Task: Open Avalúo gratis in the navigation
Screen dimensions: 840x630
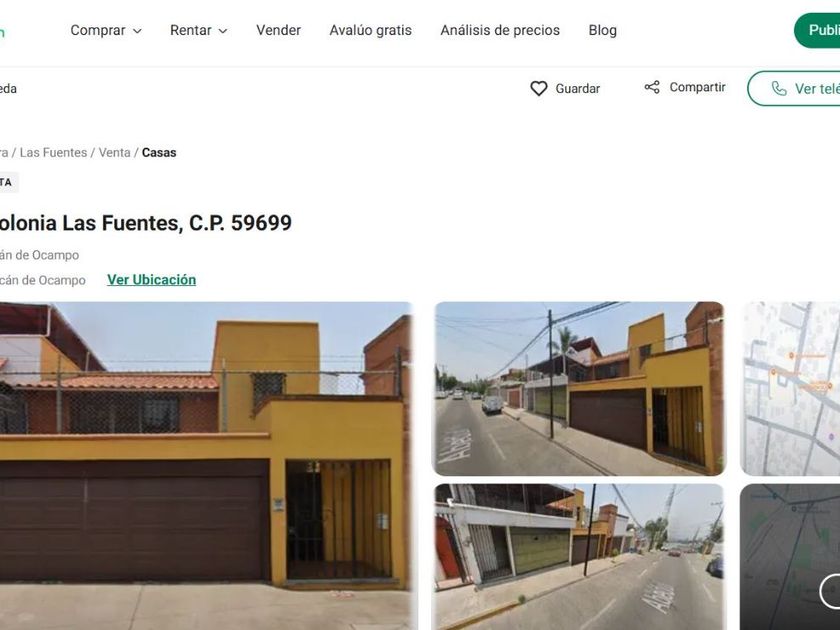Action: click(371, 31)
